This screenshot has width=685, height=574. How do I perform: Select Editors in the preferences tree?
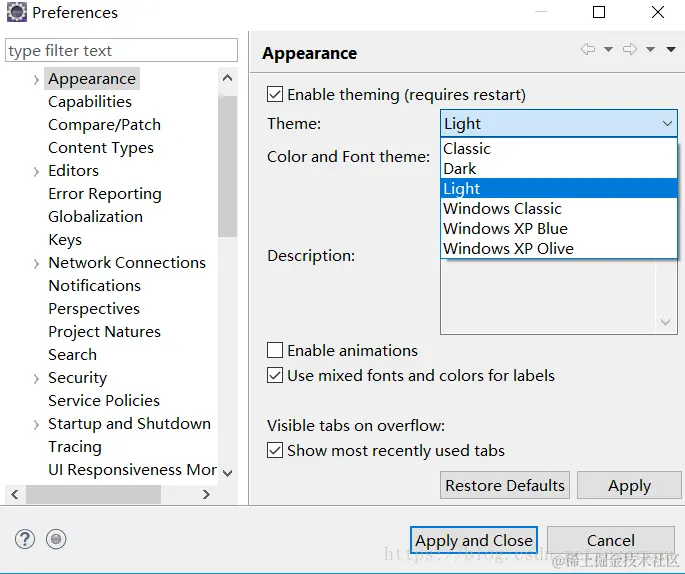click(73, 170)
